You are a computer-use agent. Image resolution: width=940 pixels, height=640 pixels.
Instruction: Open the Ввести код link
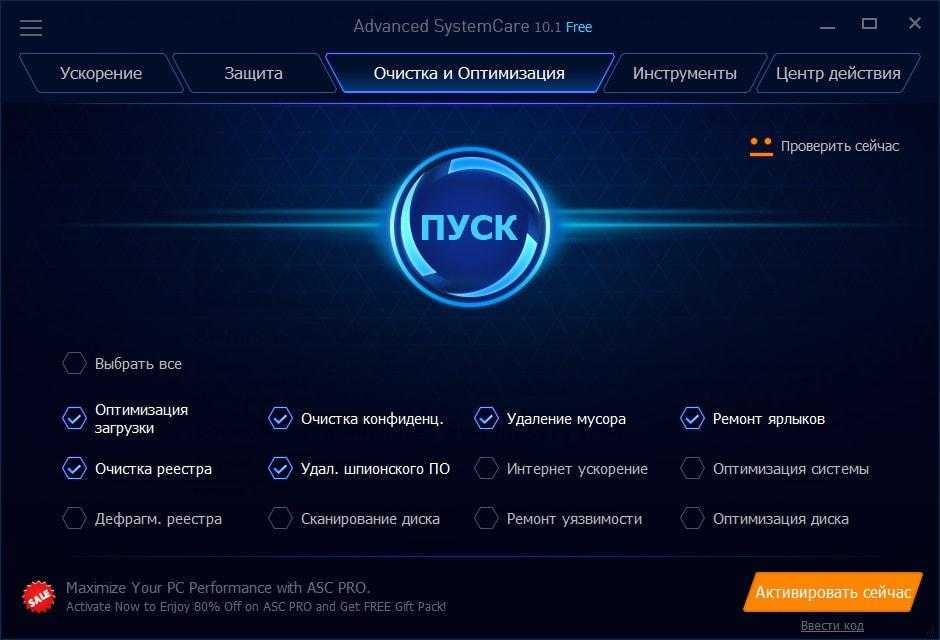tap(832, 626)
